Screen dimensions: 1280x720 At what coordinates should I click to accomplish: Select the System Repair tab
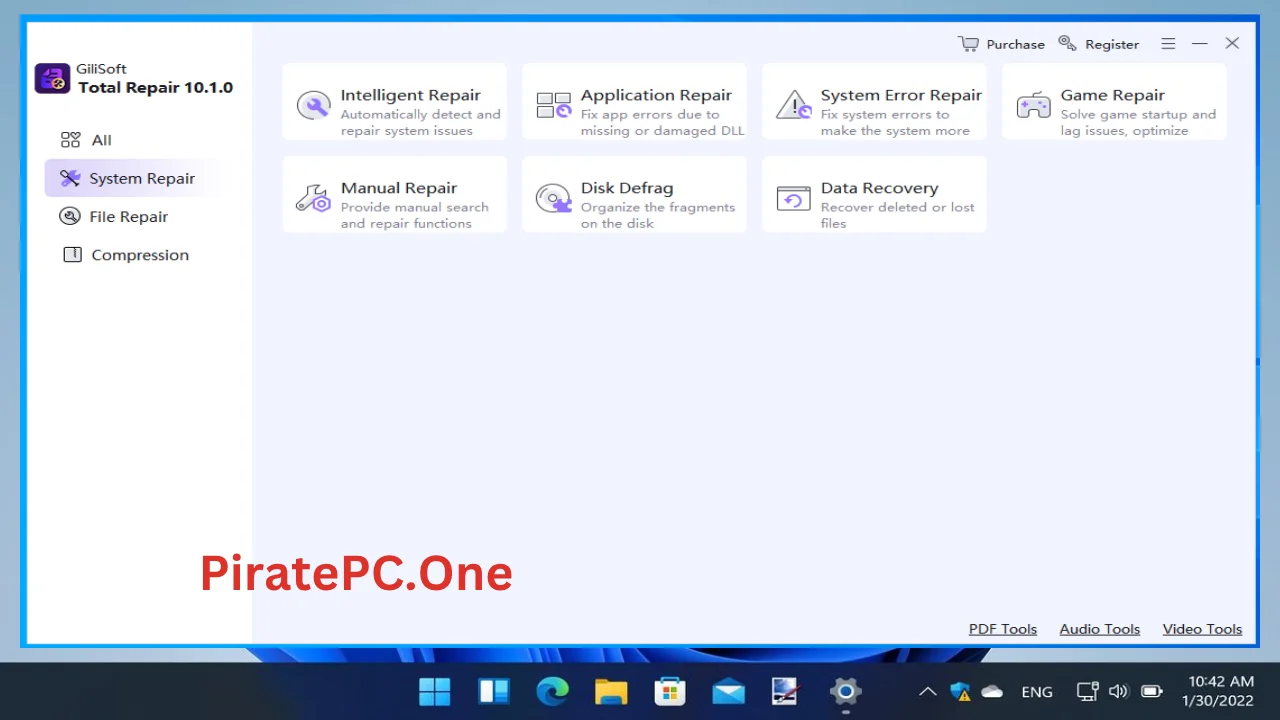136,178
